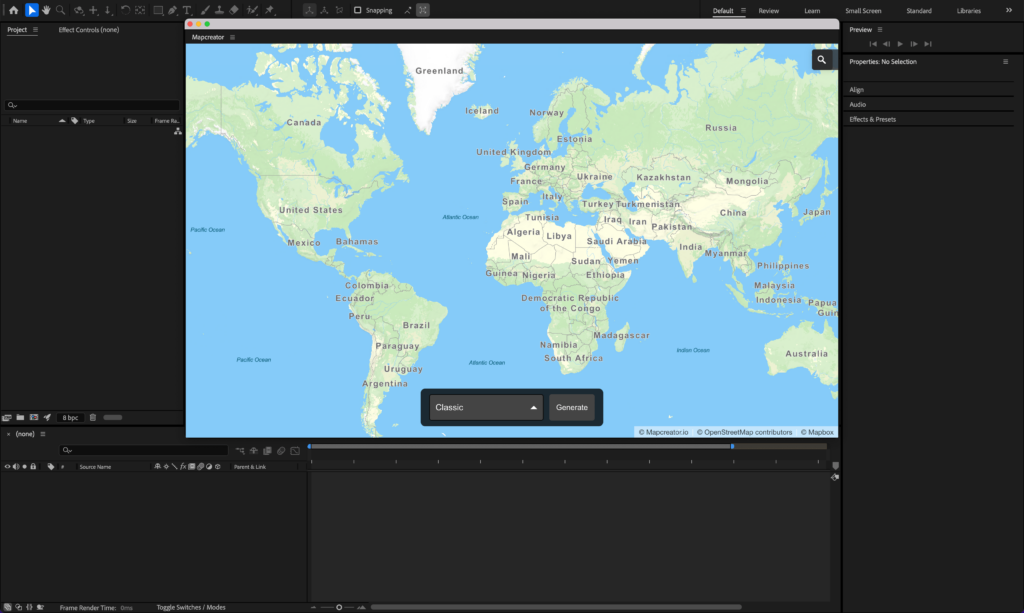Delete selected project items trash icon

pyautogui.click(x=93, y=417)
